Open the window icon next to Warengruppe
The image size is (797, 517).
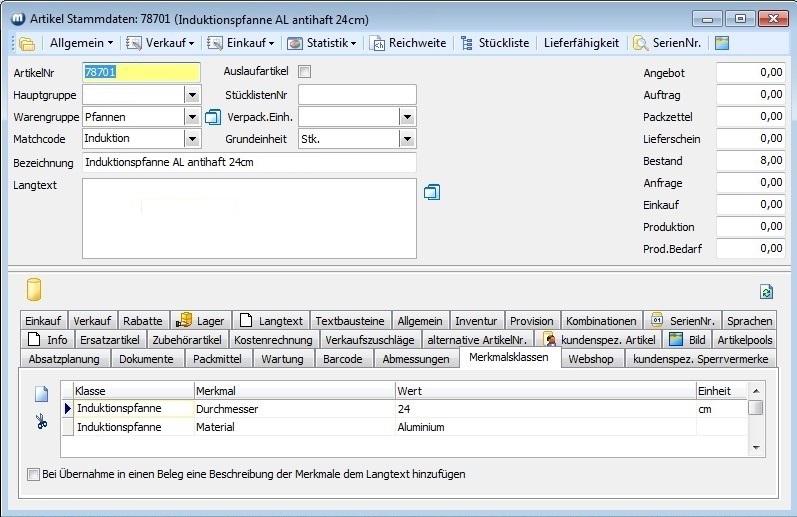tap(212, 117)
